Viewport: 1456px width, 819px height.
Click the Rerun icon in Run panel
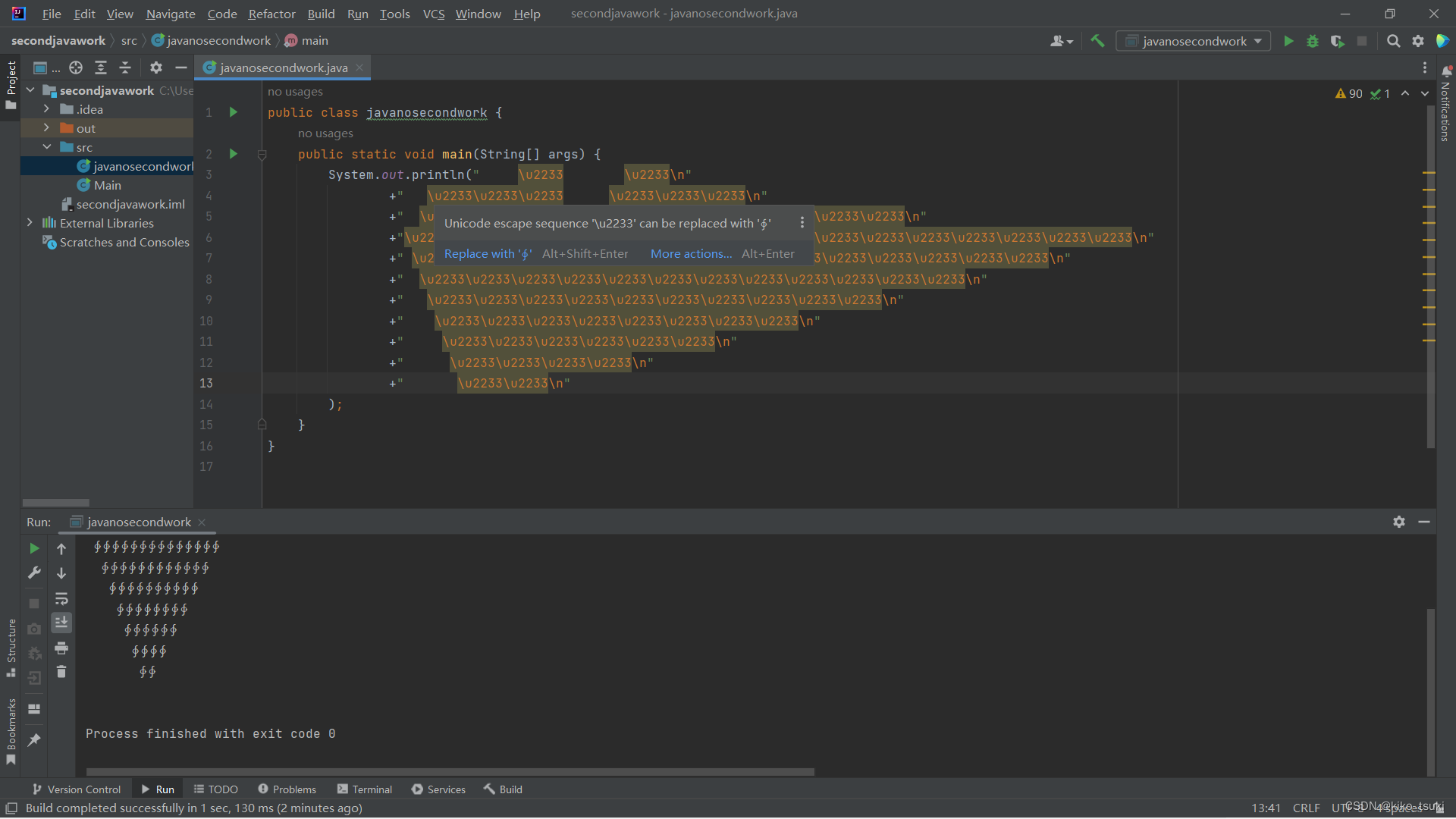[x=34, y=548]
